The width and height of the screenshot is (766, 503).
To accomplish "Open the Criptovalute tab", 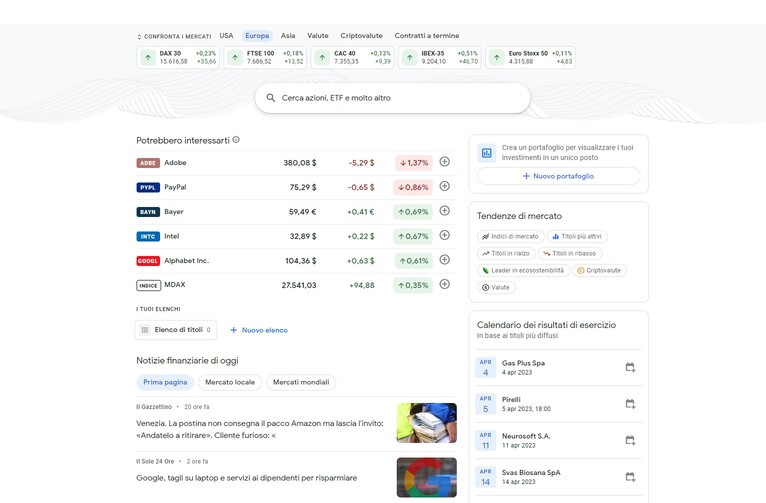I will 362,36.
